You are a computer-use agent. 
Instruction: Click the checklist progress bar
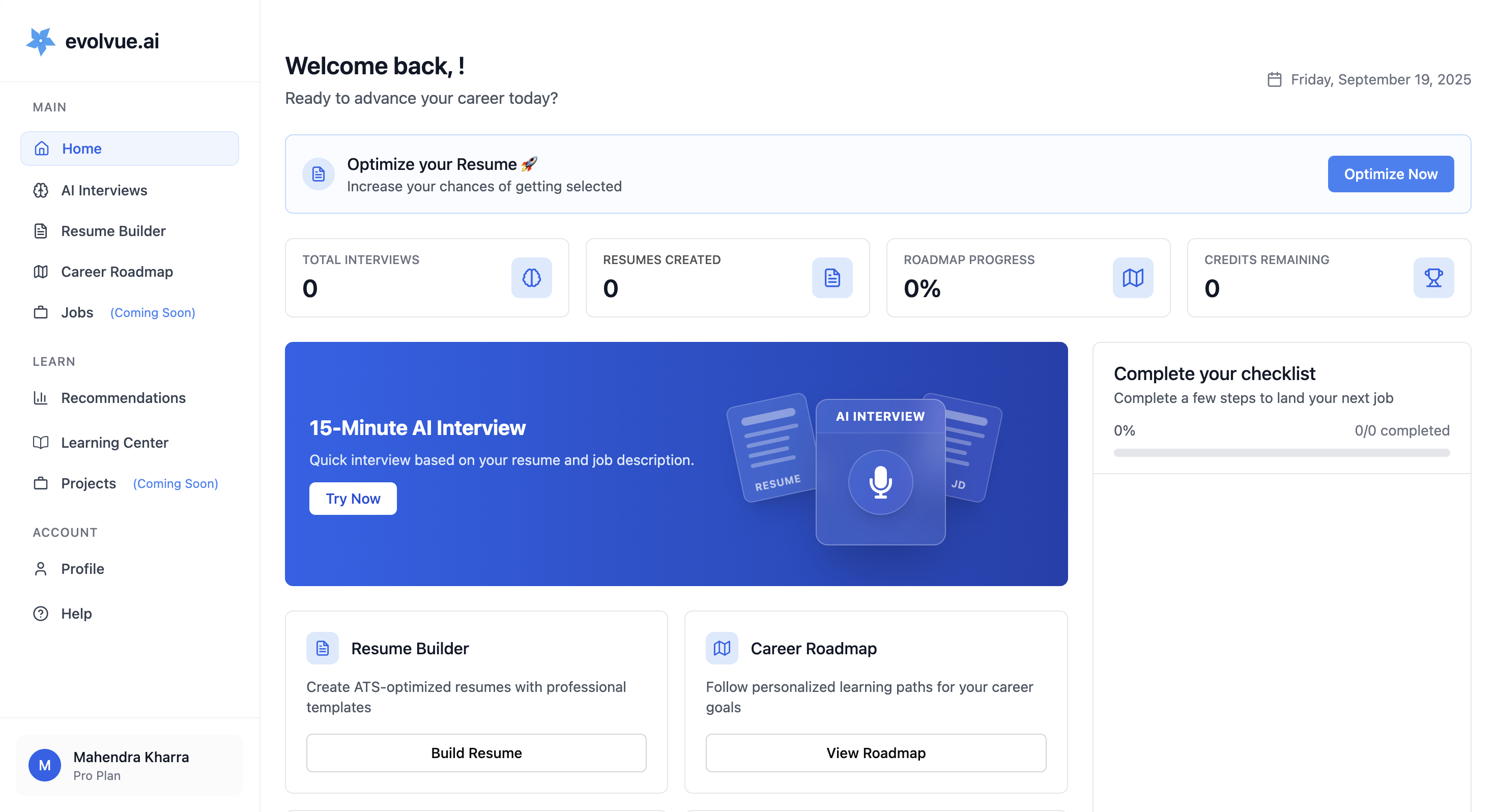[x=1281, y=452]
